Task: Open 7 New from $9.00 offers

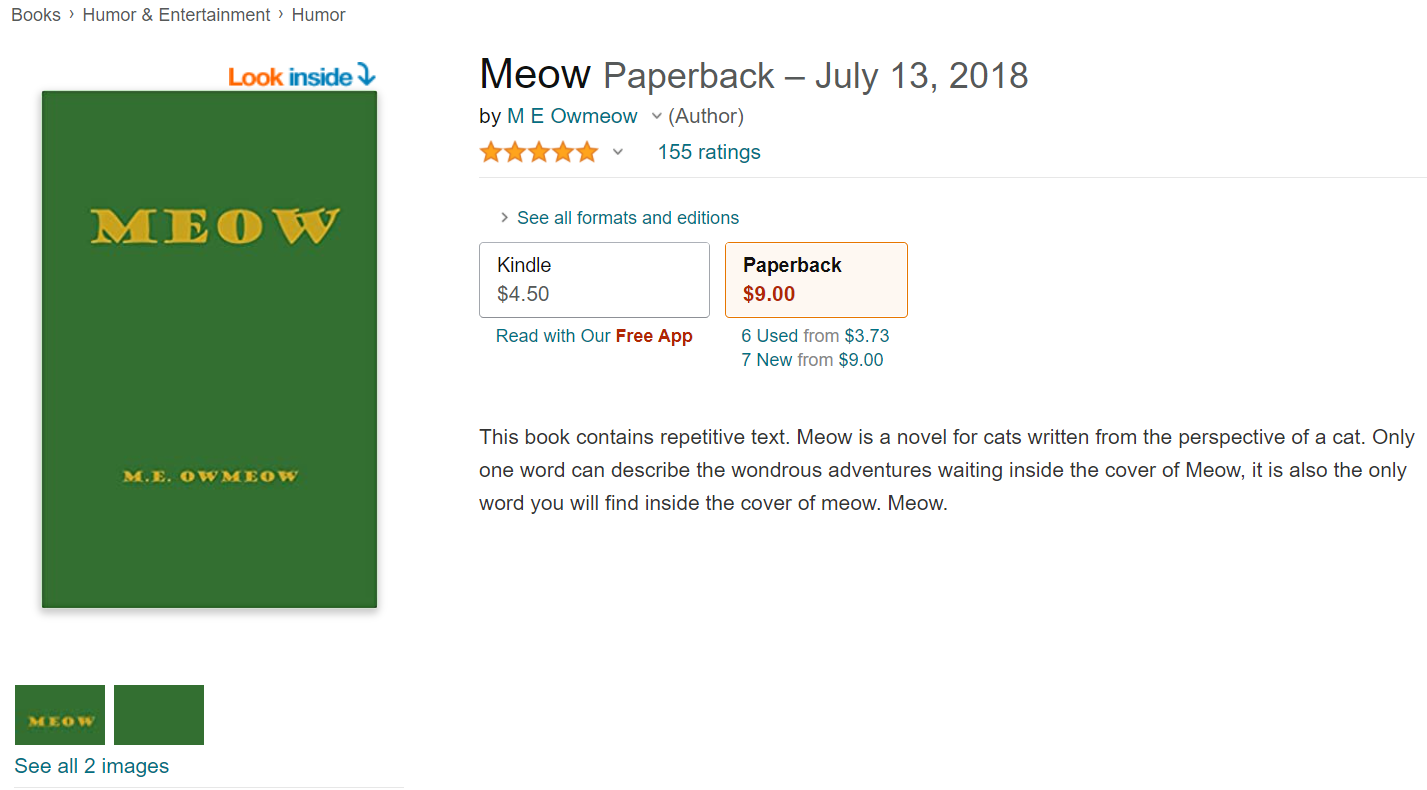Action: point(812,359)
